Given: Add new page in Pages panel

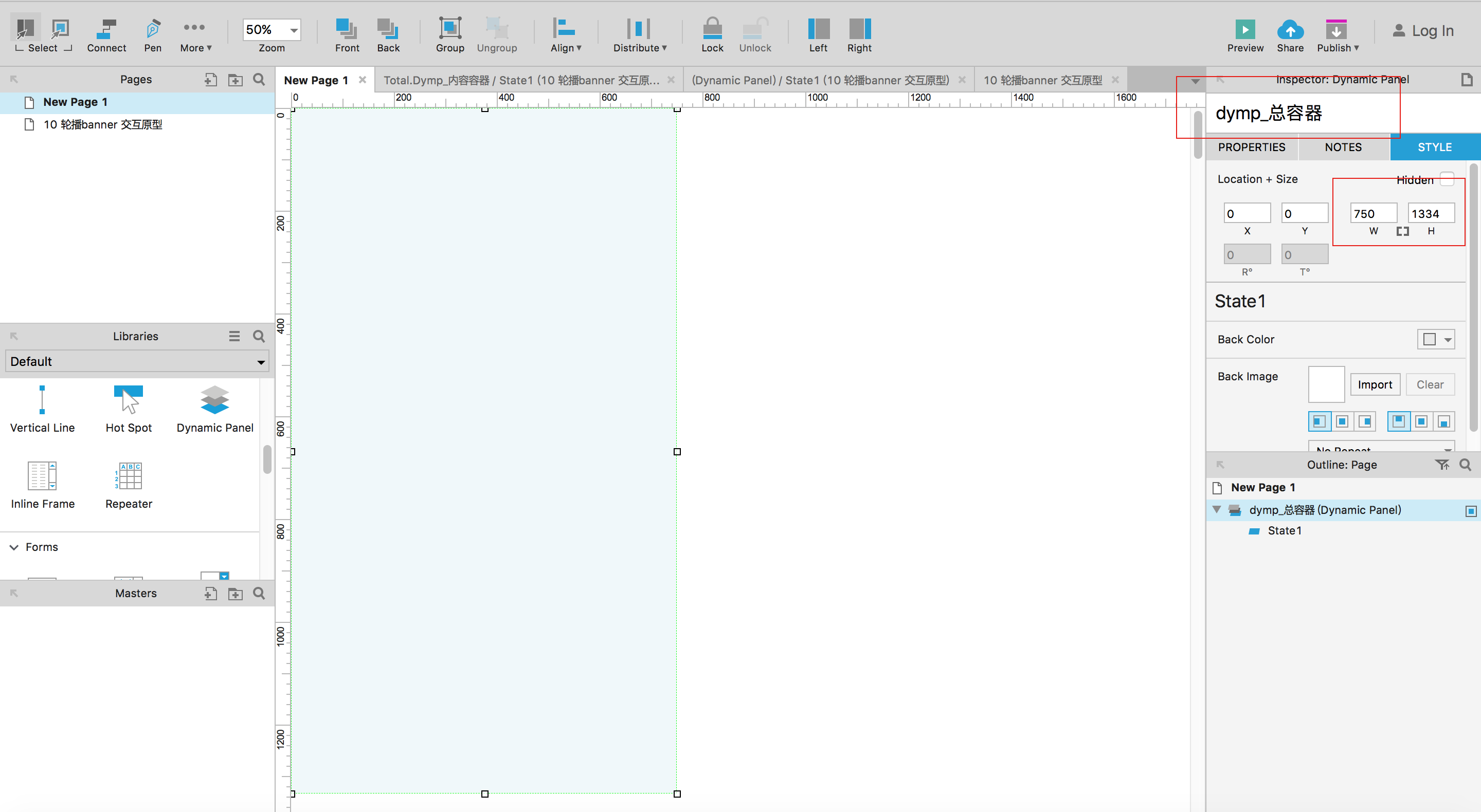Looking at the screenshot, I should pyautogui.click(x=210, y=80).
